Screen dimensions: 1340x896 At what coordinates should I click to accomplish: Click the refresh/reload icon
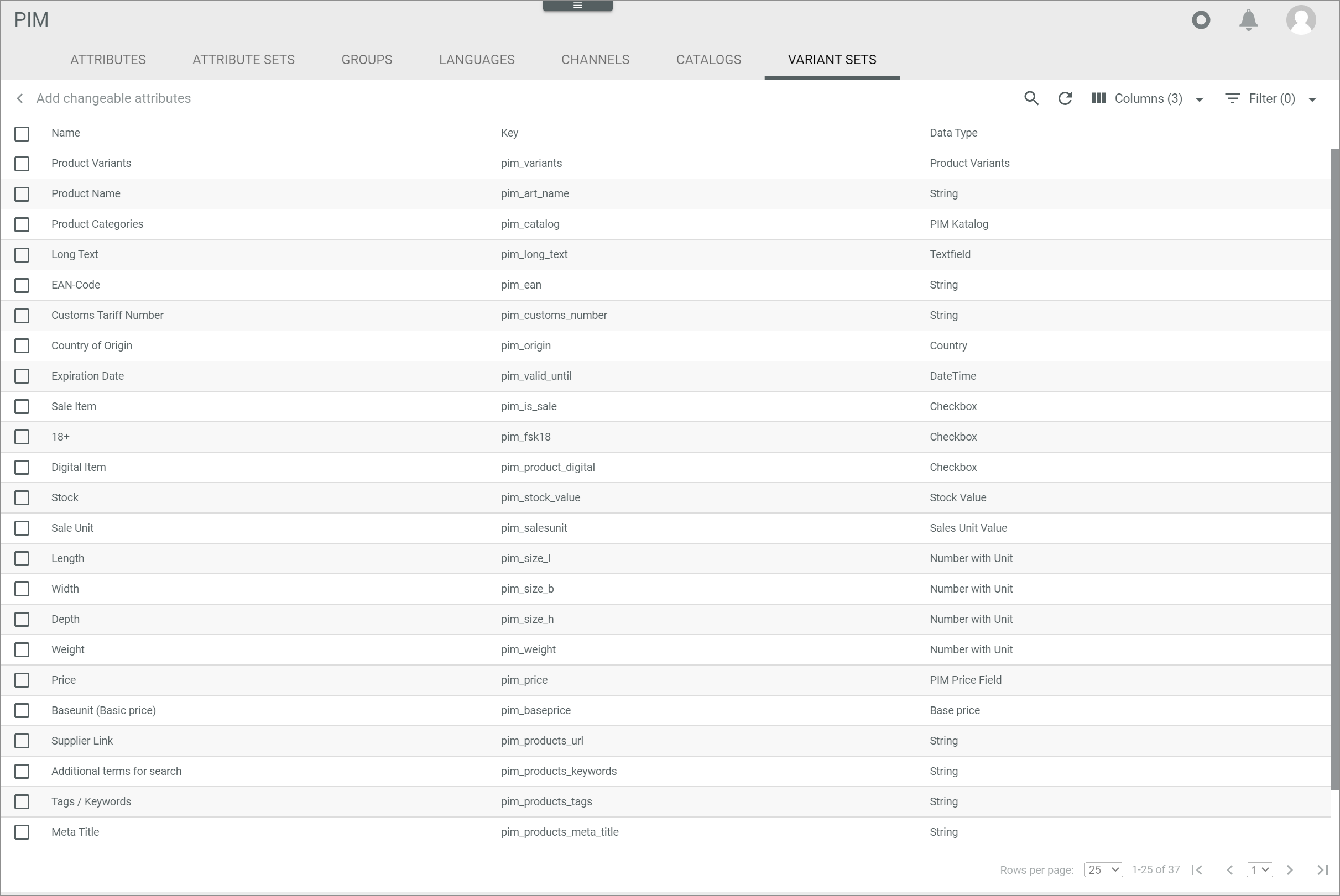[x=1065, y=98]
